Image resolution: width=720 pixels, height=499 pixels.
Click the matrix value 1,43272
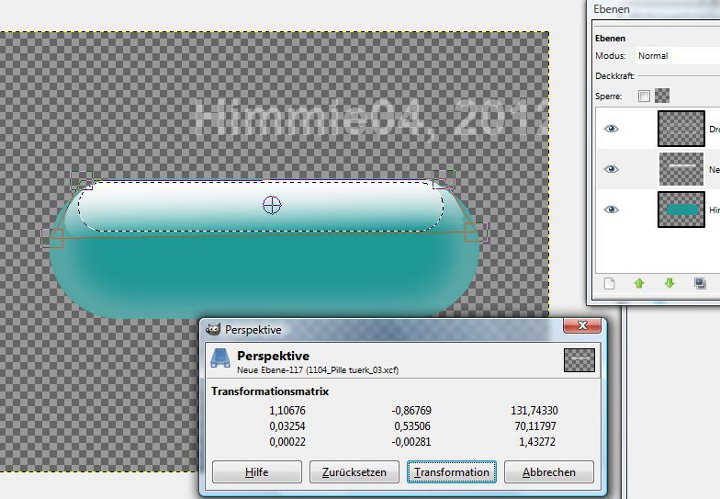coord(537,442)
